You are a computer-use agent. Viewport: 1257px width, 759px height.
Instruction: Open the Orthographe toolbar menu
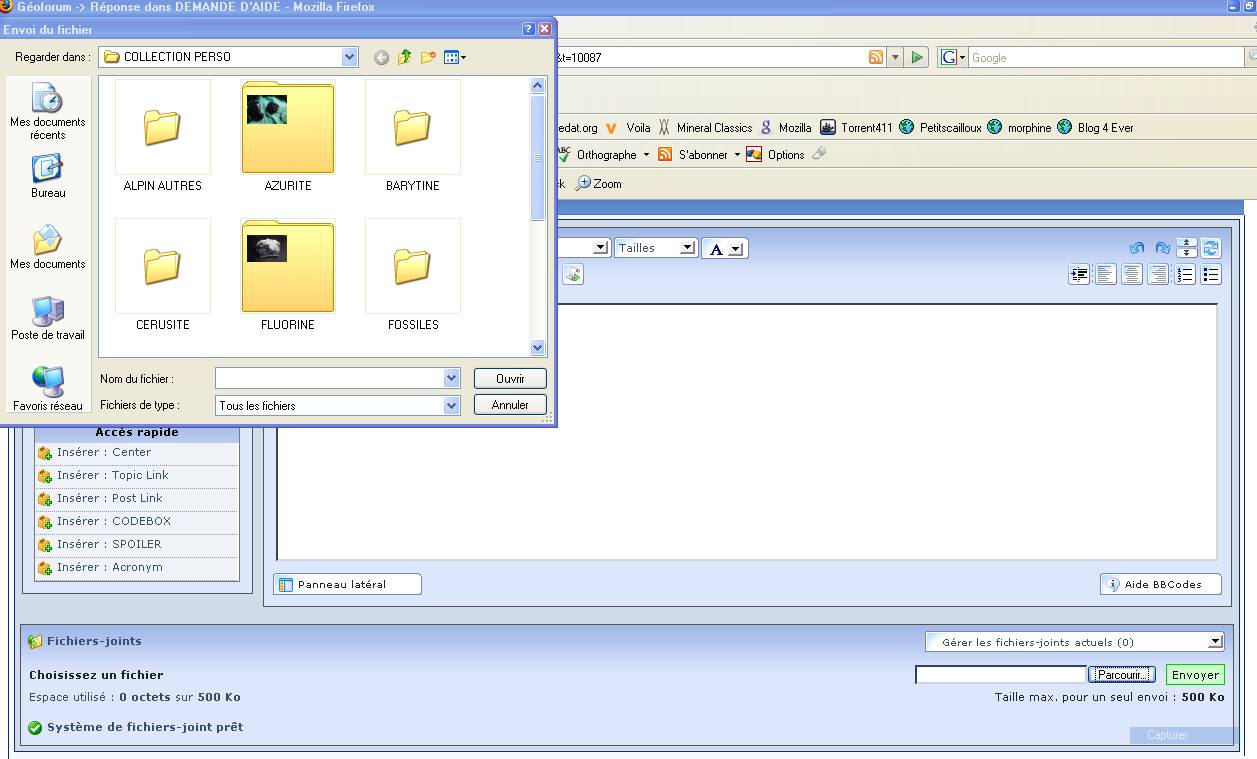coord(606,155)
